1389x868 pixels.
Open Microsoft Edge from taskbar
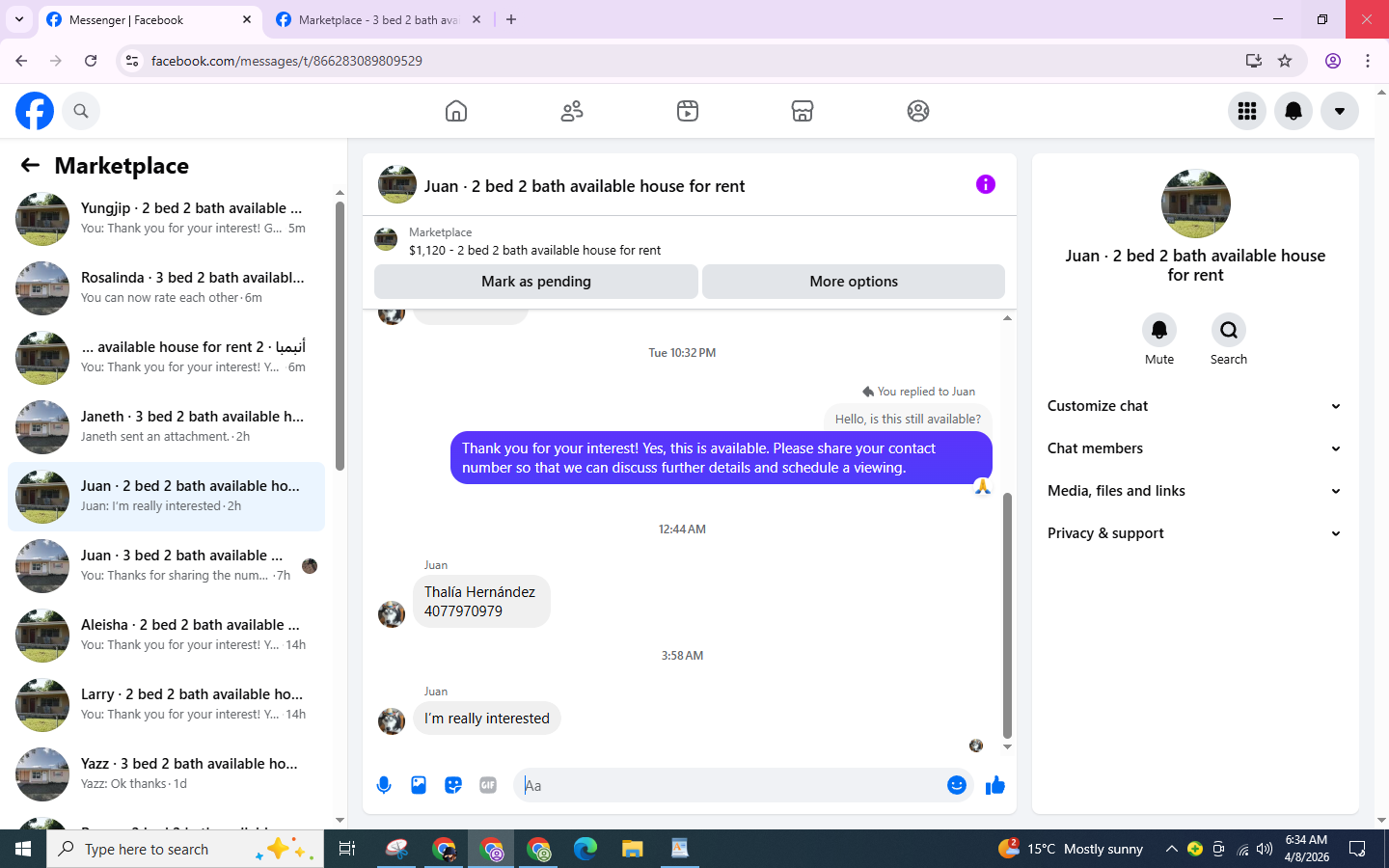586,849
